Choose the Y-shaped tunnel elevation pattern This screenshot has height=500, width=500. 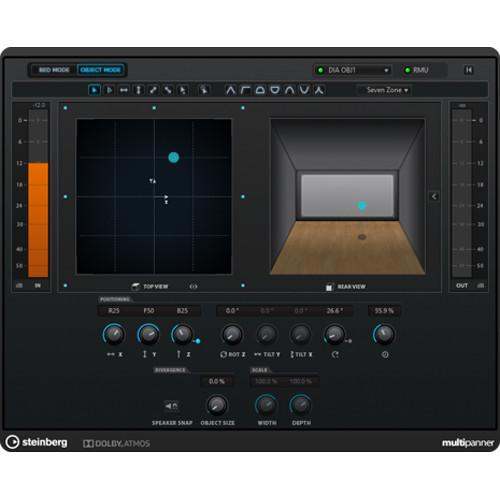tap(319, 90)
